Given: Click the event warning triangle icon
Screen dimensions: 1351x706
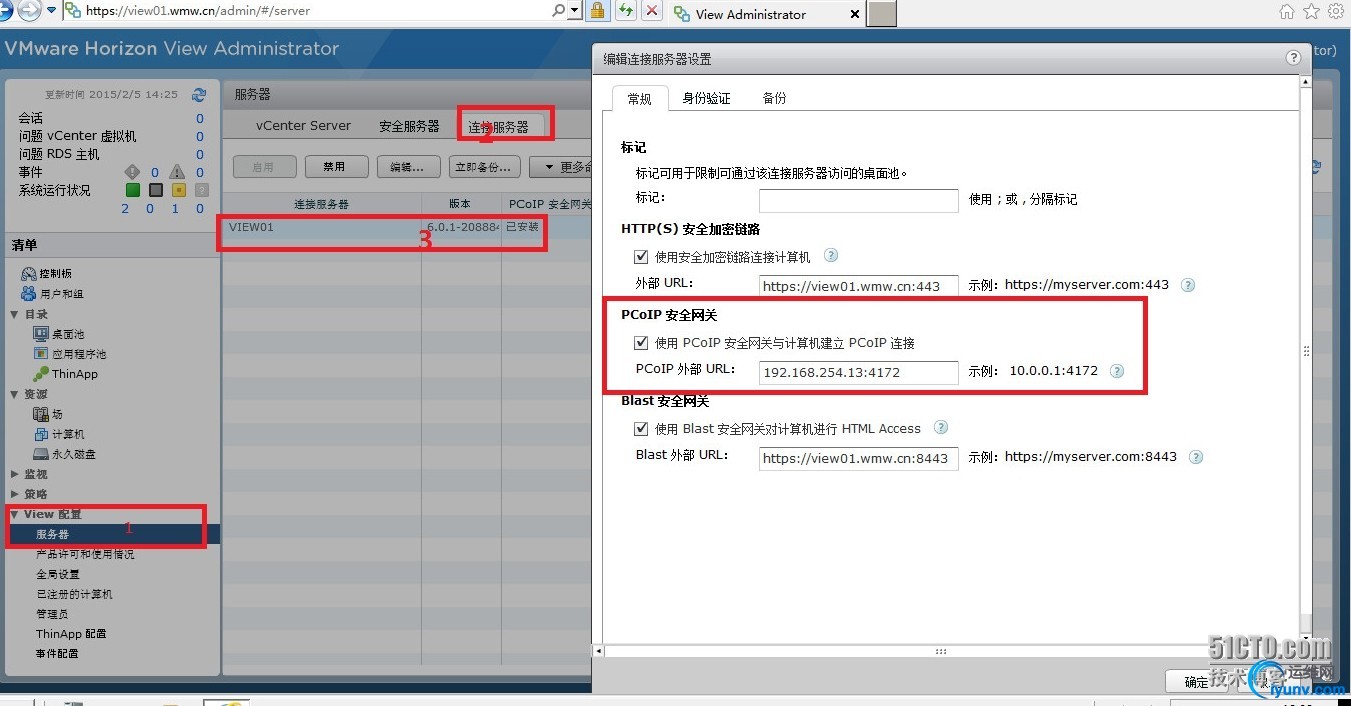Looking at the screenshot, I should [x=177, y=172].
